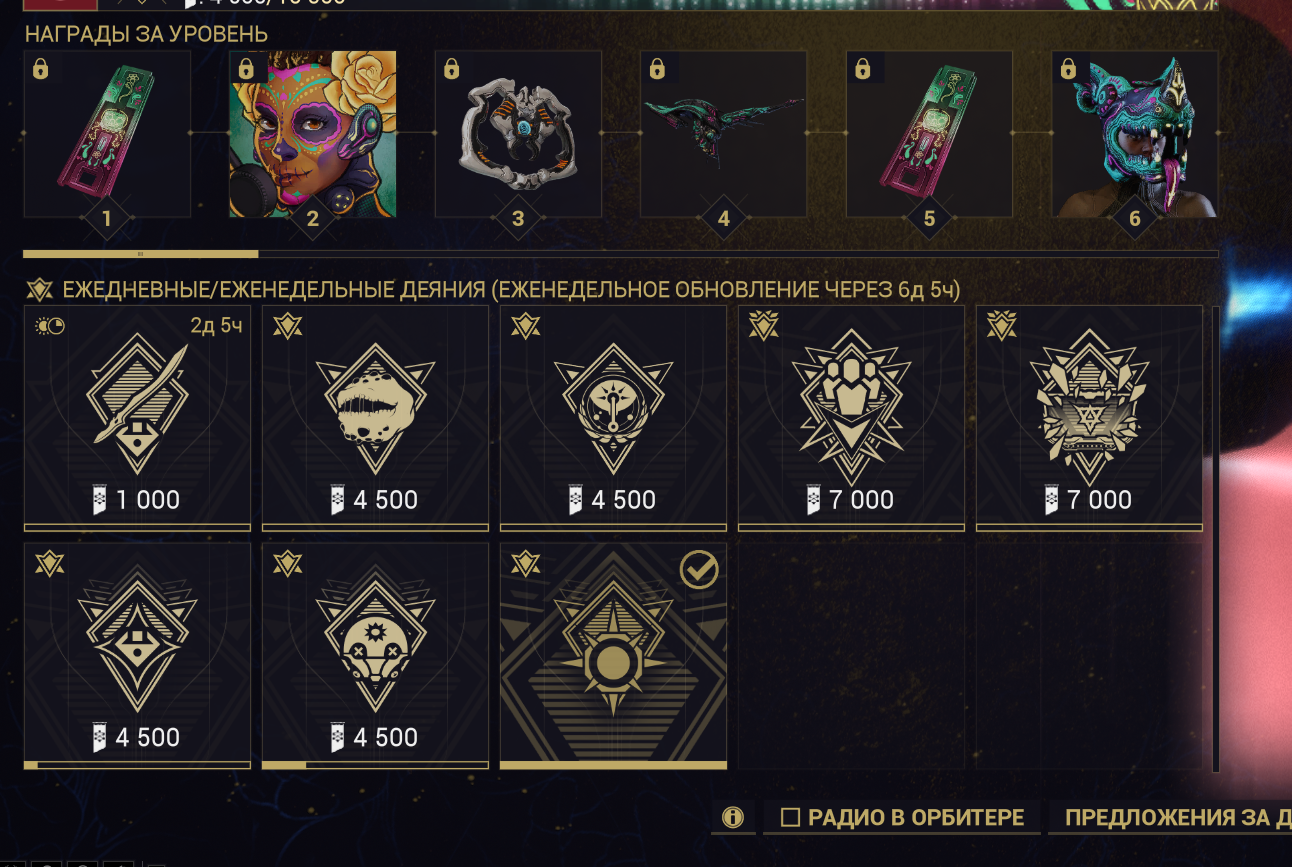Click the clock emblem act worth 4 500

point(613,418)
